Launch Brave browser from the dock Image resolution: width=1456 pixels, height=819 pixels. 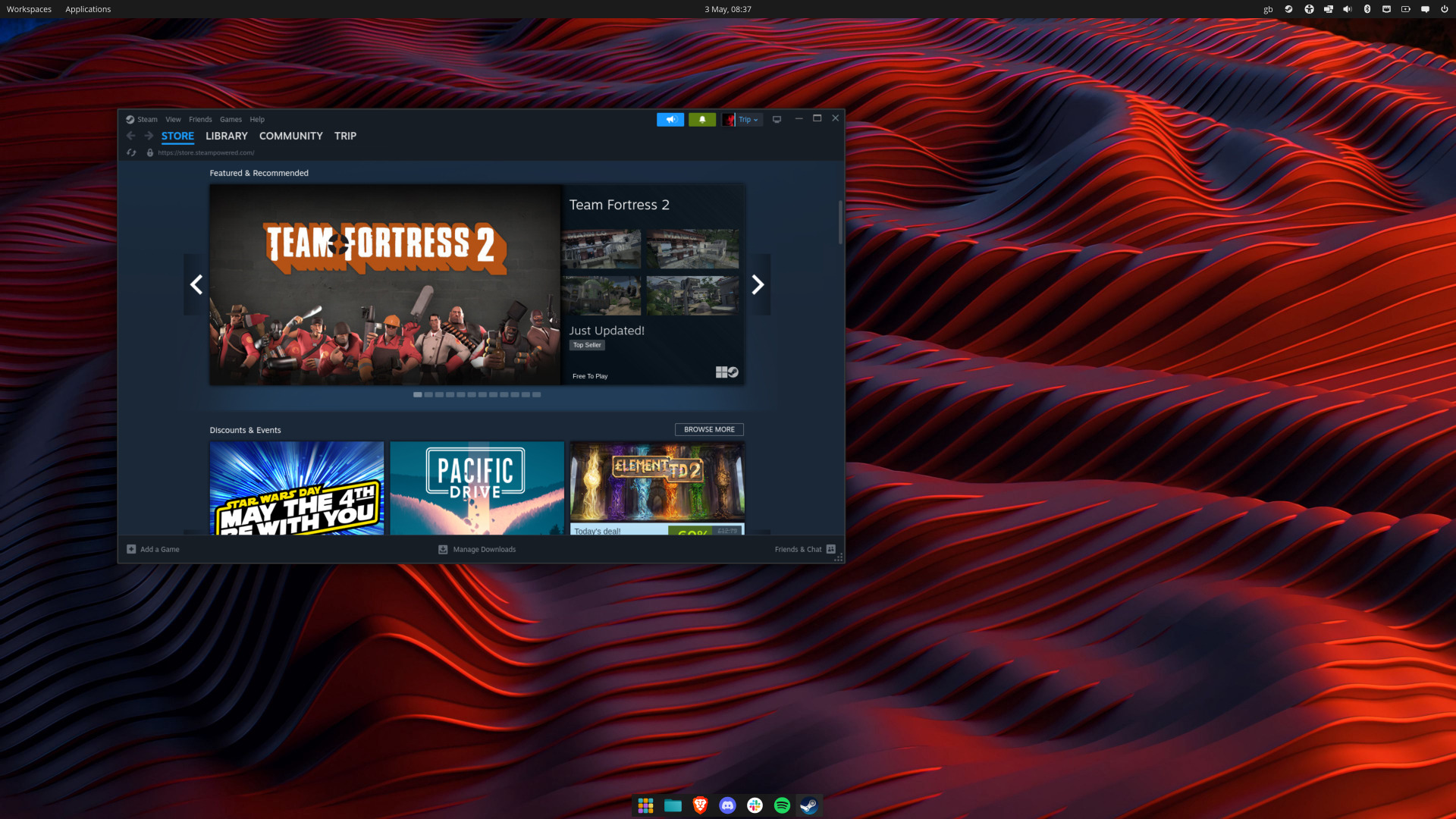[700, 805]
